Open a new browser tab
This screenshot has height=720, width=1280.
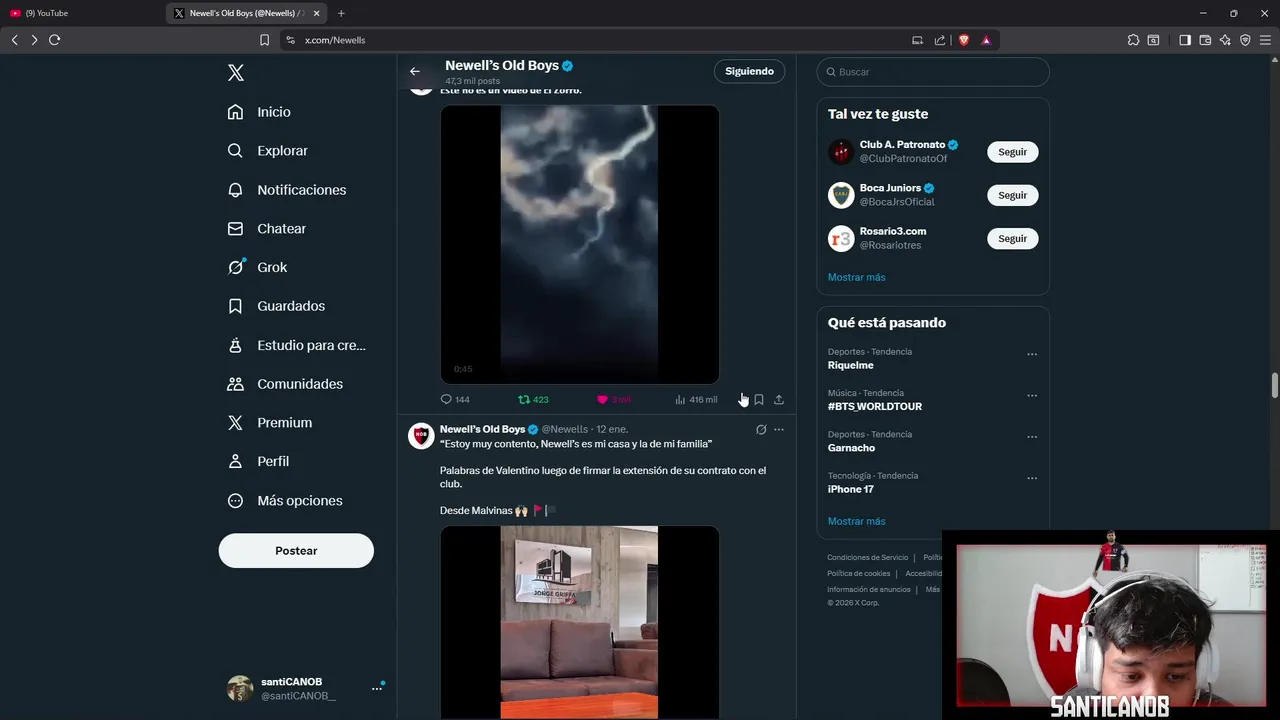tap(341, 13)
